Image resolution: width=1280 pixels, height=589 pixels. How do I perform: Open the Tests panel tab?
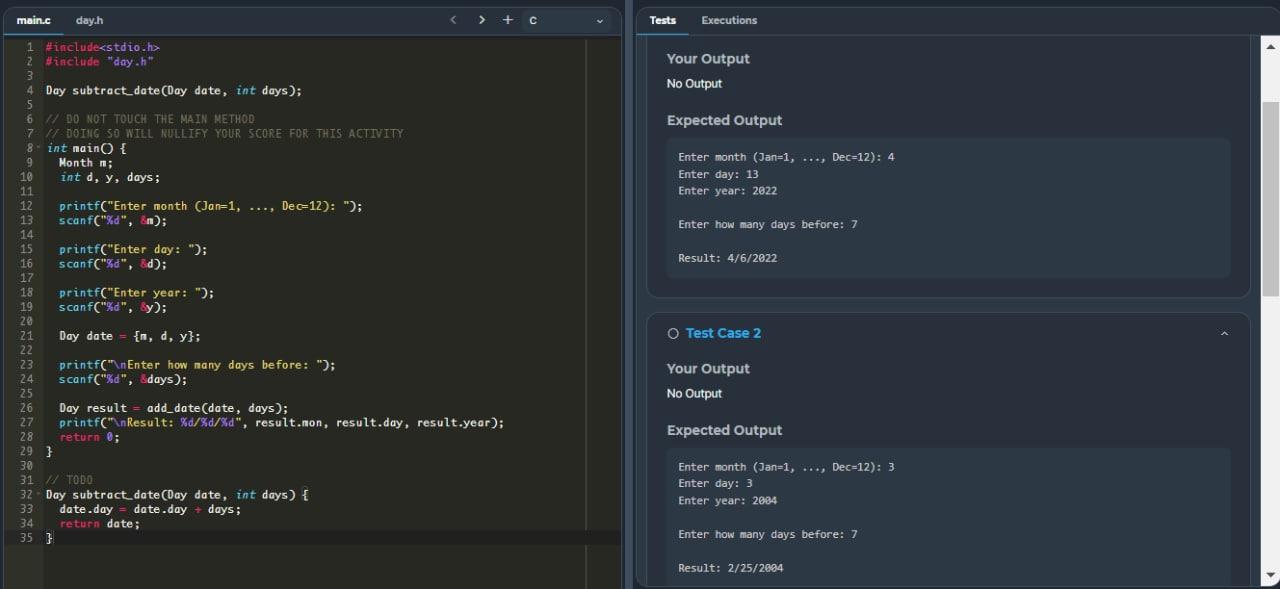663,19
